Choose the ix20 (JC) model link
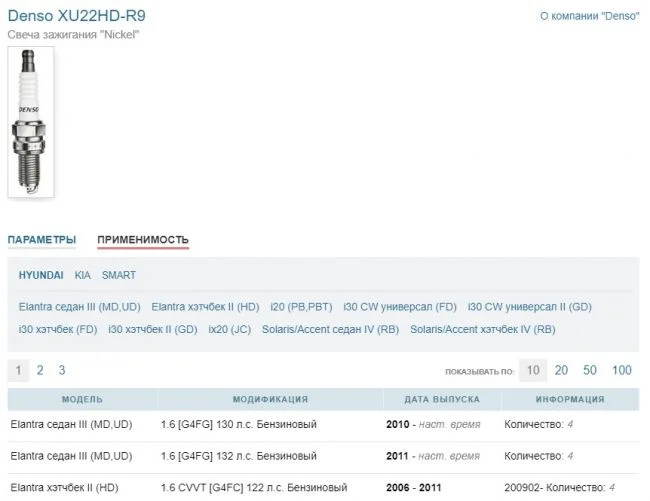Viewport: 650px width, 501px height. tap(230, 329)
